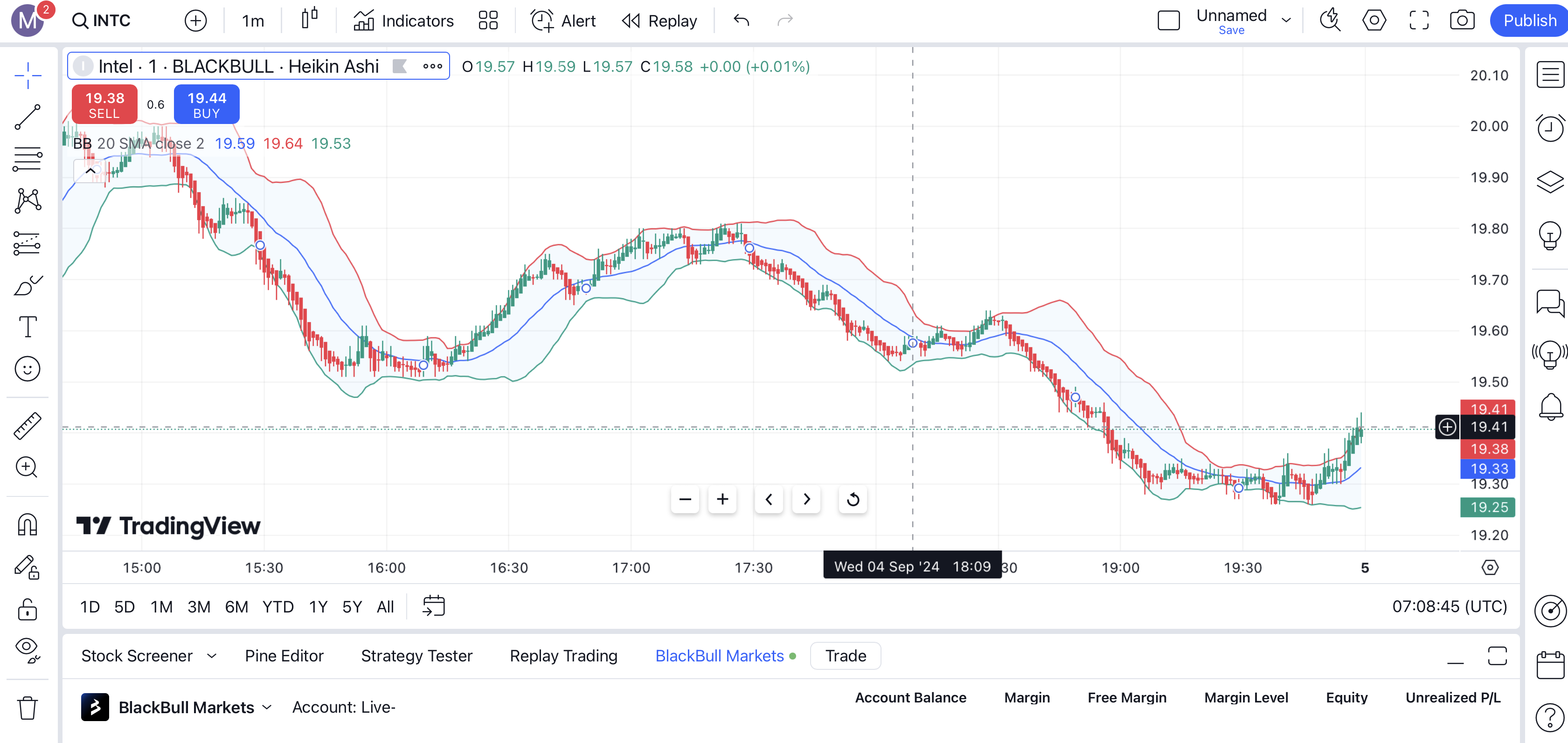Maximize the bottom trading panel
This screenshot has height=743, width=1568.
[1497, 656]
